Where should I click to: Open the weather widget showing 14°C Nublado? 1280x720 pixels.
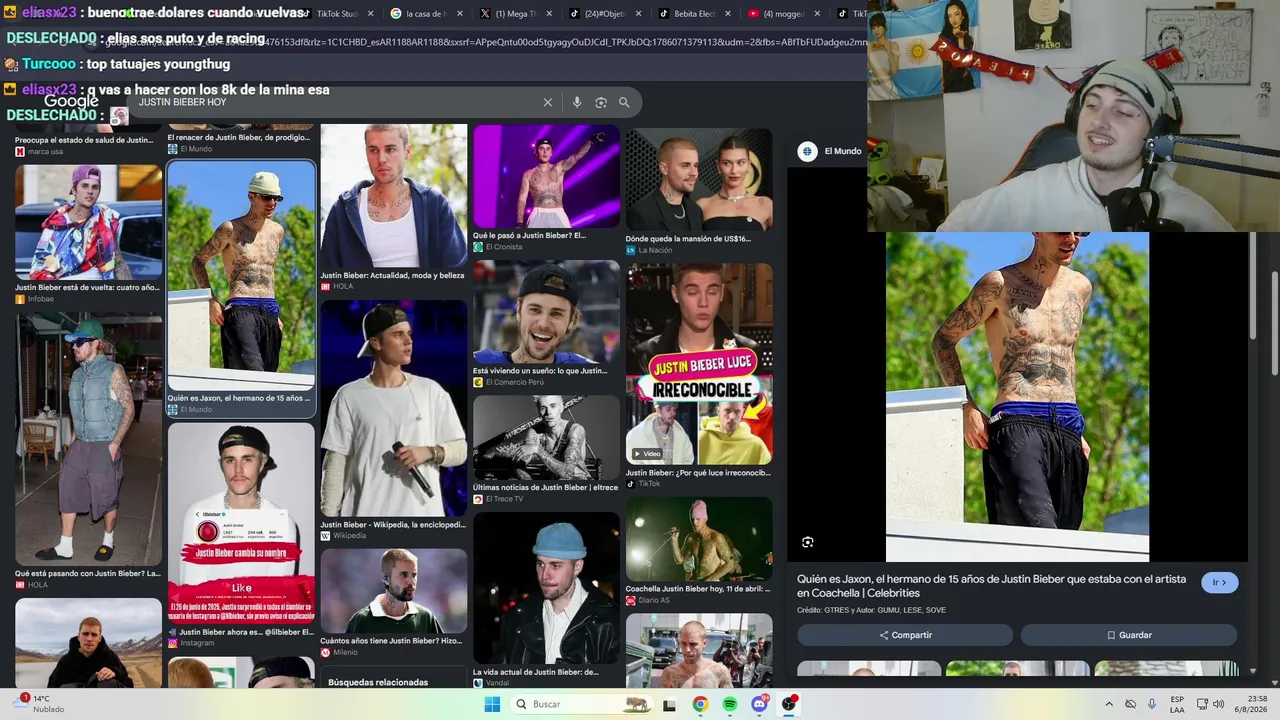click(x=40, y=704)
